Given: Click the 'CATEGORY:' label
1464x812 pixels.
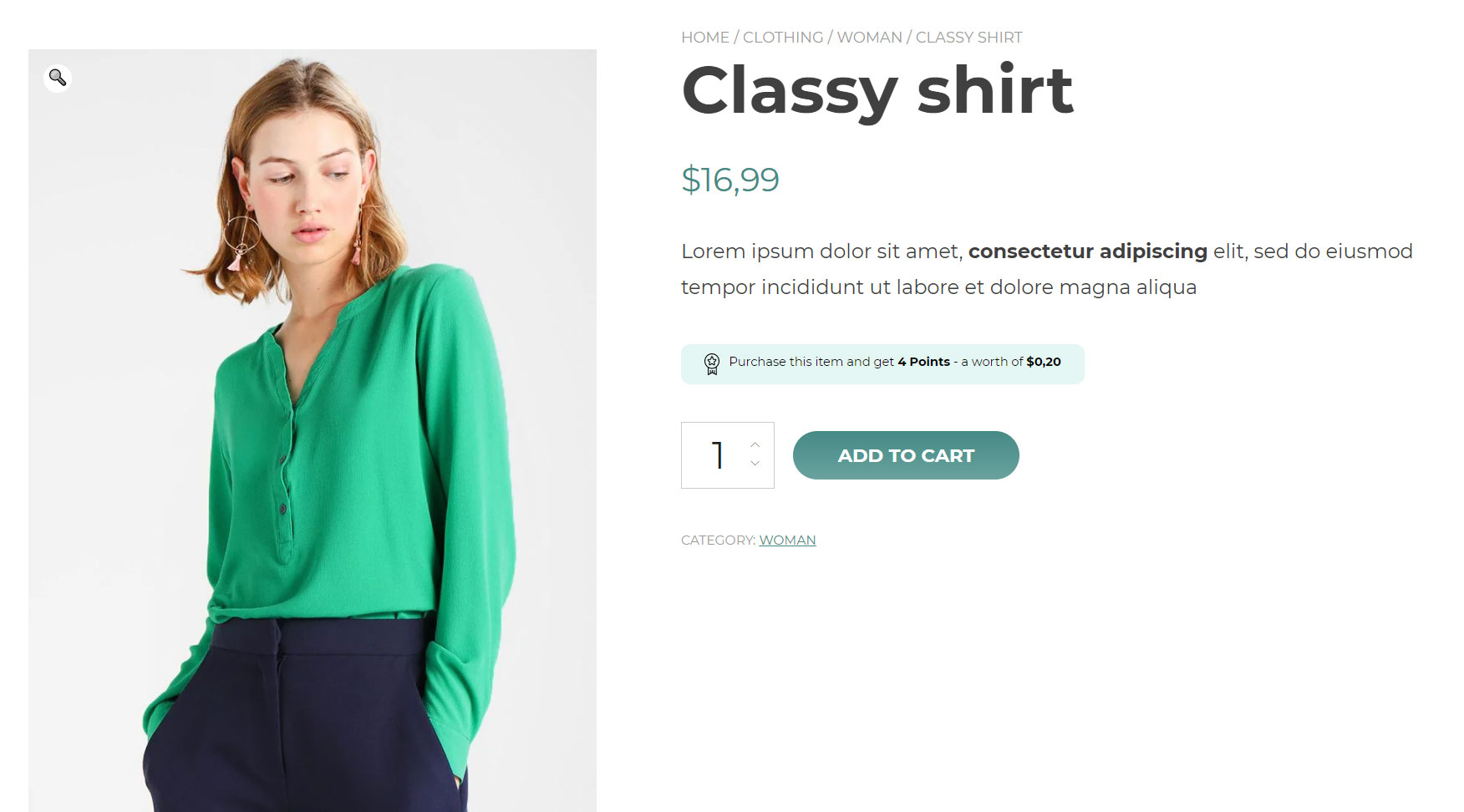Looking at the screenshot, I should [718, 540].
